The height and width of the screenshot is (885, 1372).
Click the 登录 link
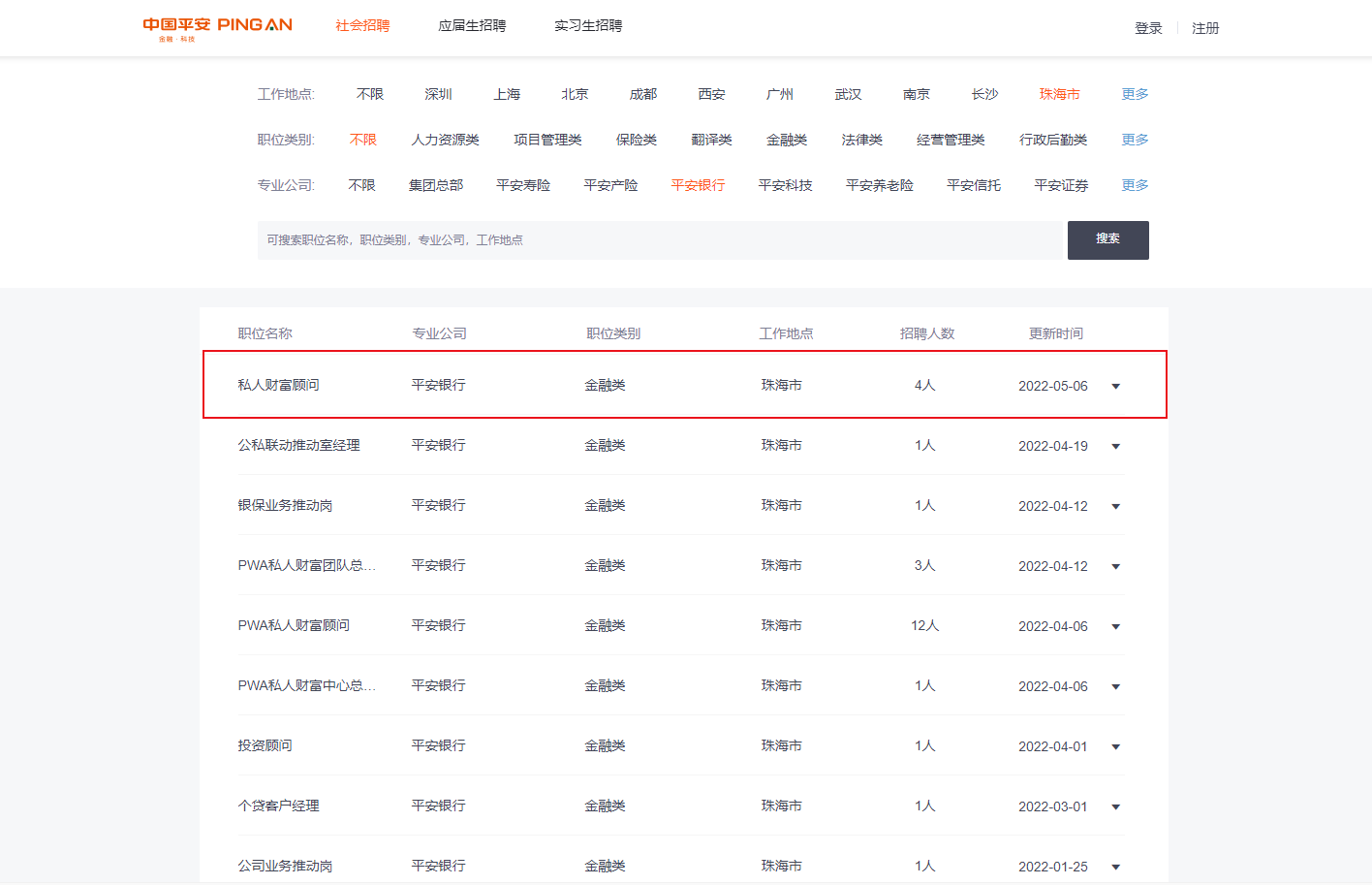click(x=1148, y=28)
